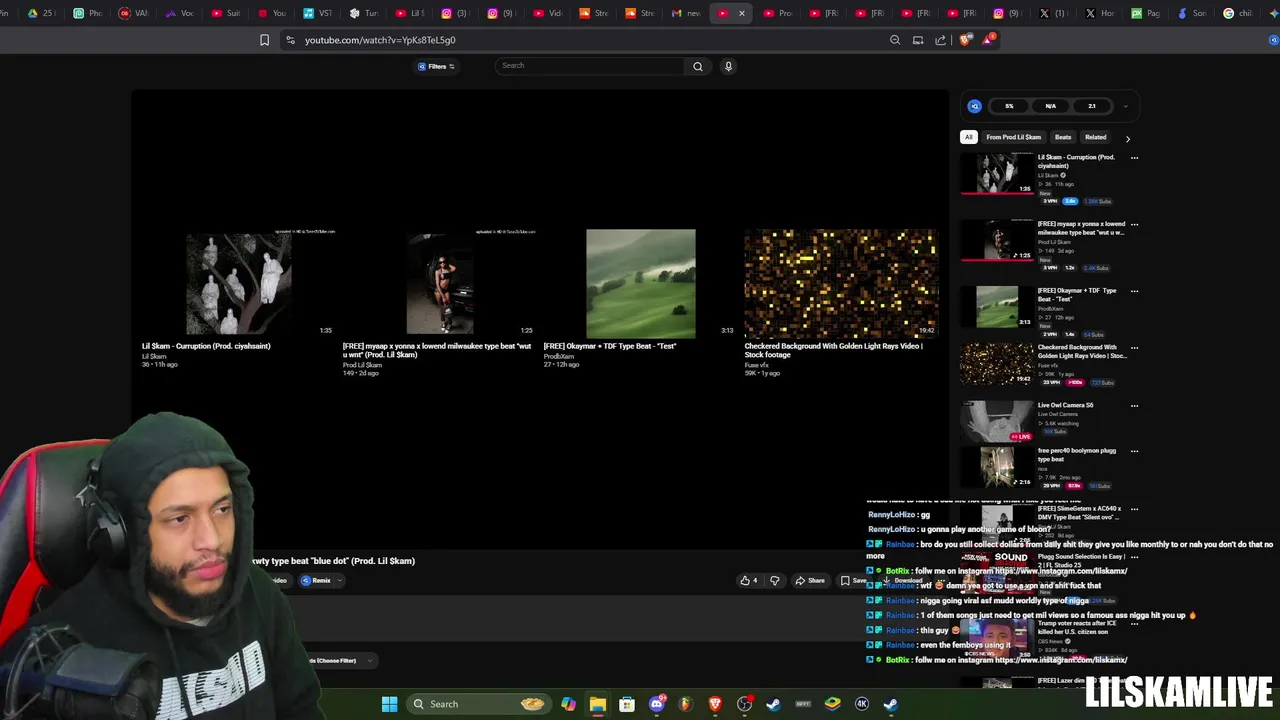Open options for myaap x yonna sidebar video

(1134, 225)
